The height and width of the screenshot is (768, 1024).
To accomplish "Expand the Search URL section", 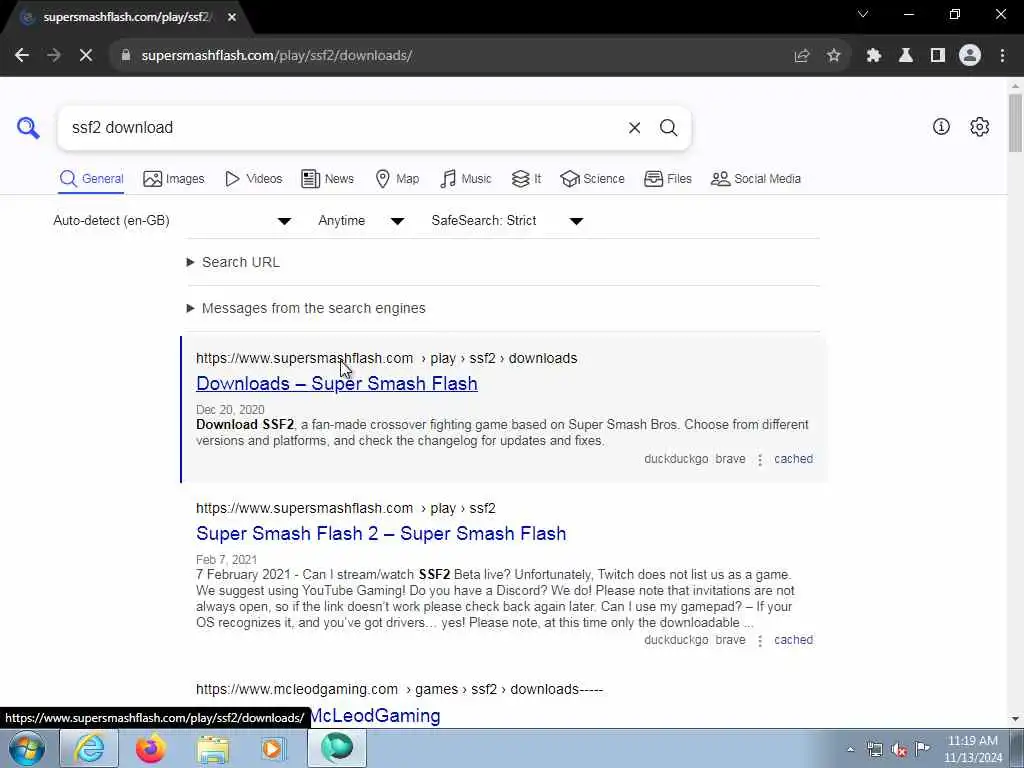I will tap(233, 262).
